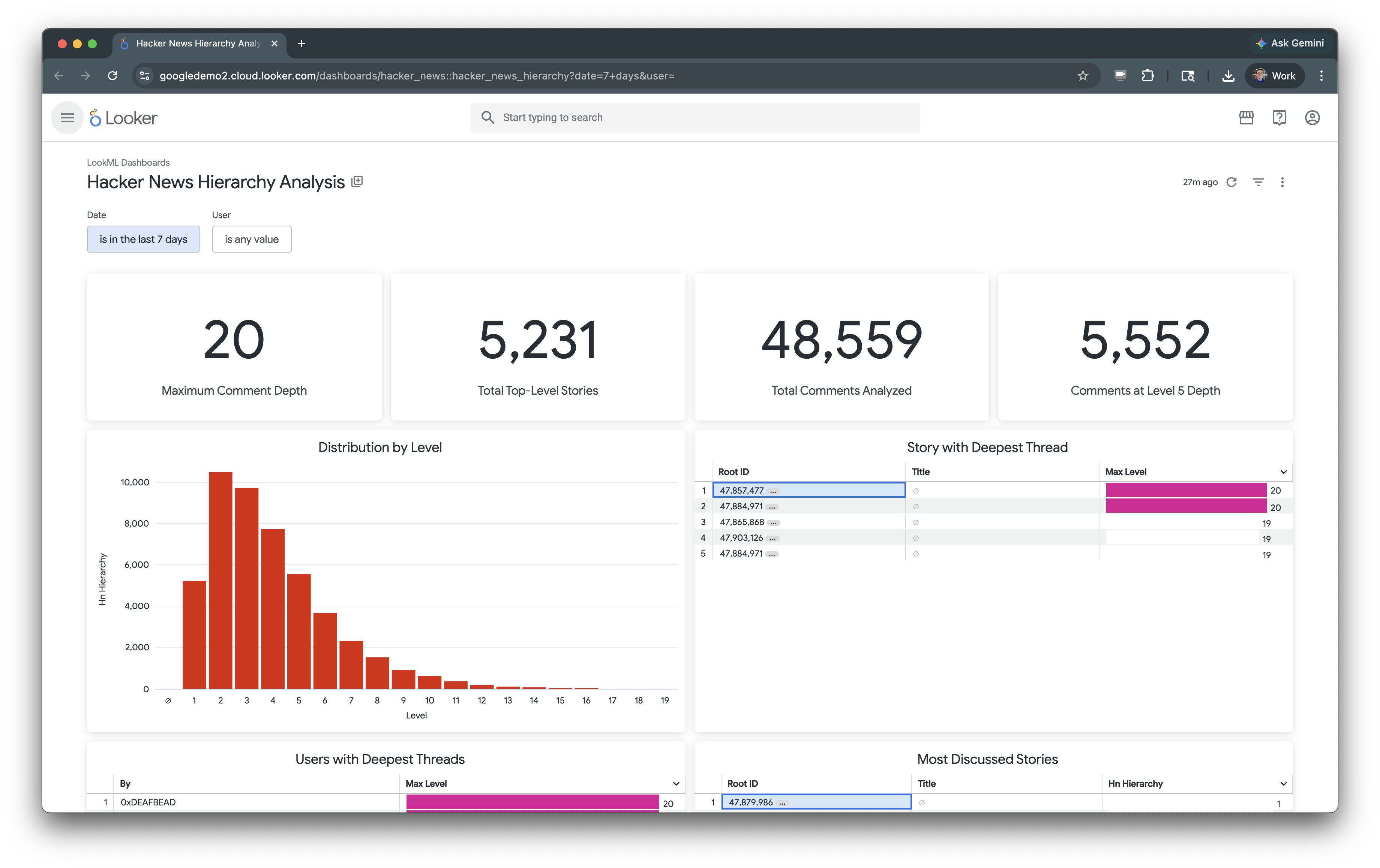Select the Hacker News Hierarchy browser tab
Screen dimensions: 1380x868
pyautogui.click(x=199, y=43)
